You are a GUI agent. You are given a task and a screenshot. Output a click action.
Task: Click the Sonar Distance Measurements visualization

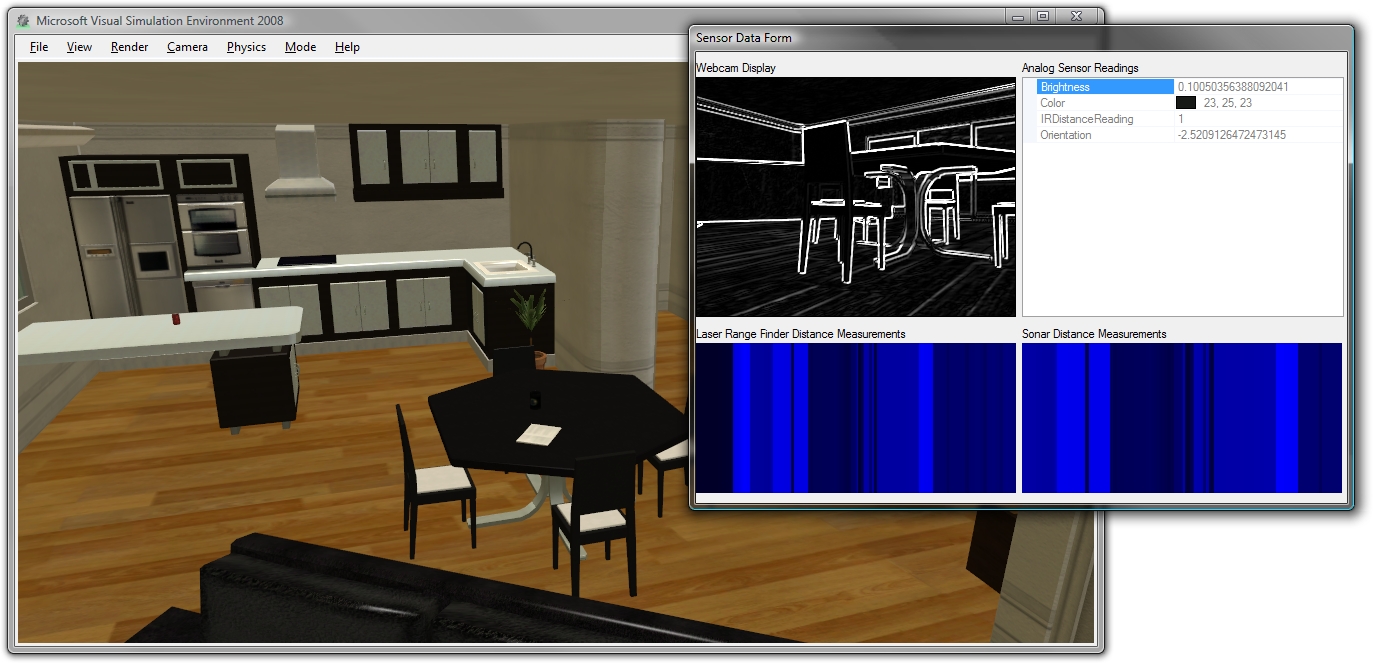pyautogui.click(x=1180, y=418)
